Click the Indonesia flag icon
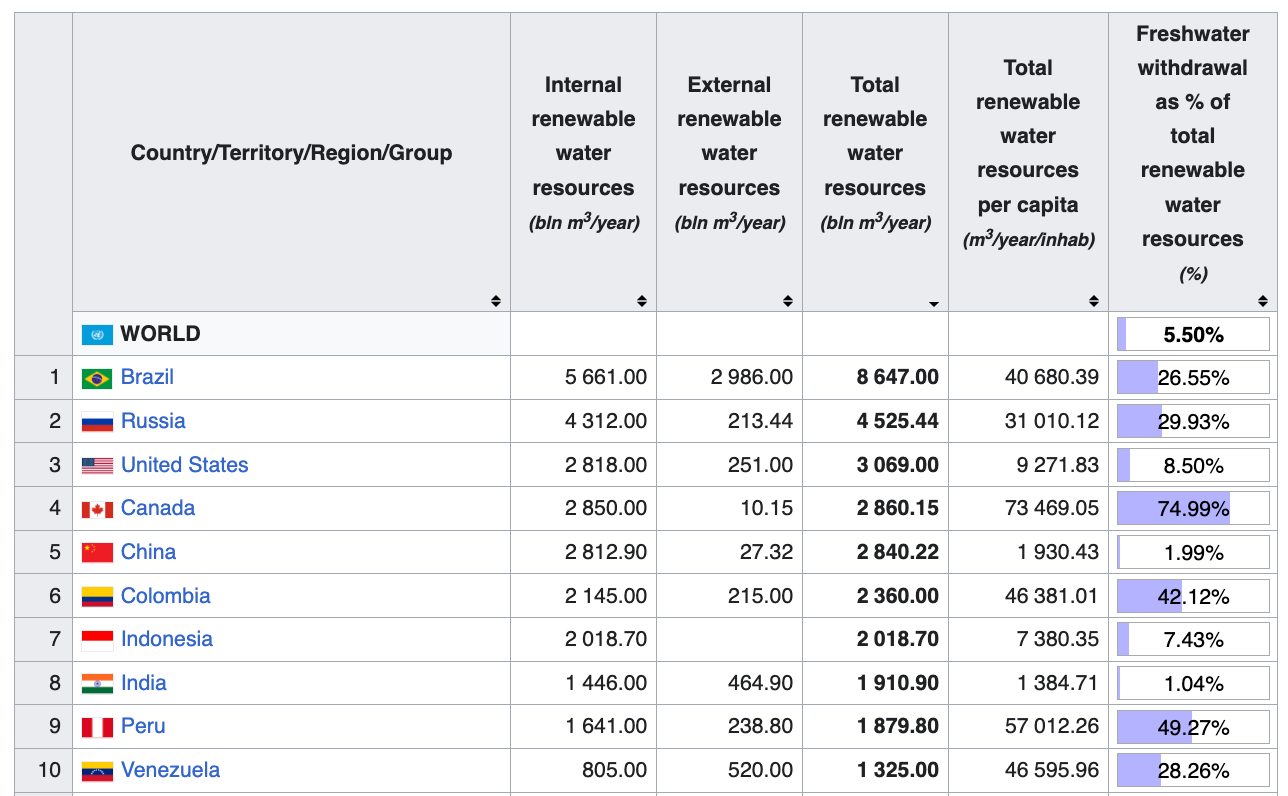The image size is (1288, 796). [97, 640]
